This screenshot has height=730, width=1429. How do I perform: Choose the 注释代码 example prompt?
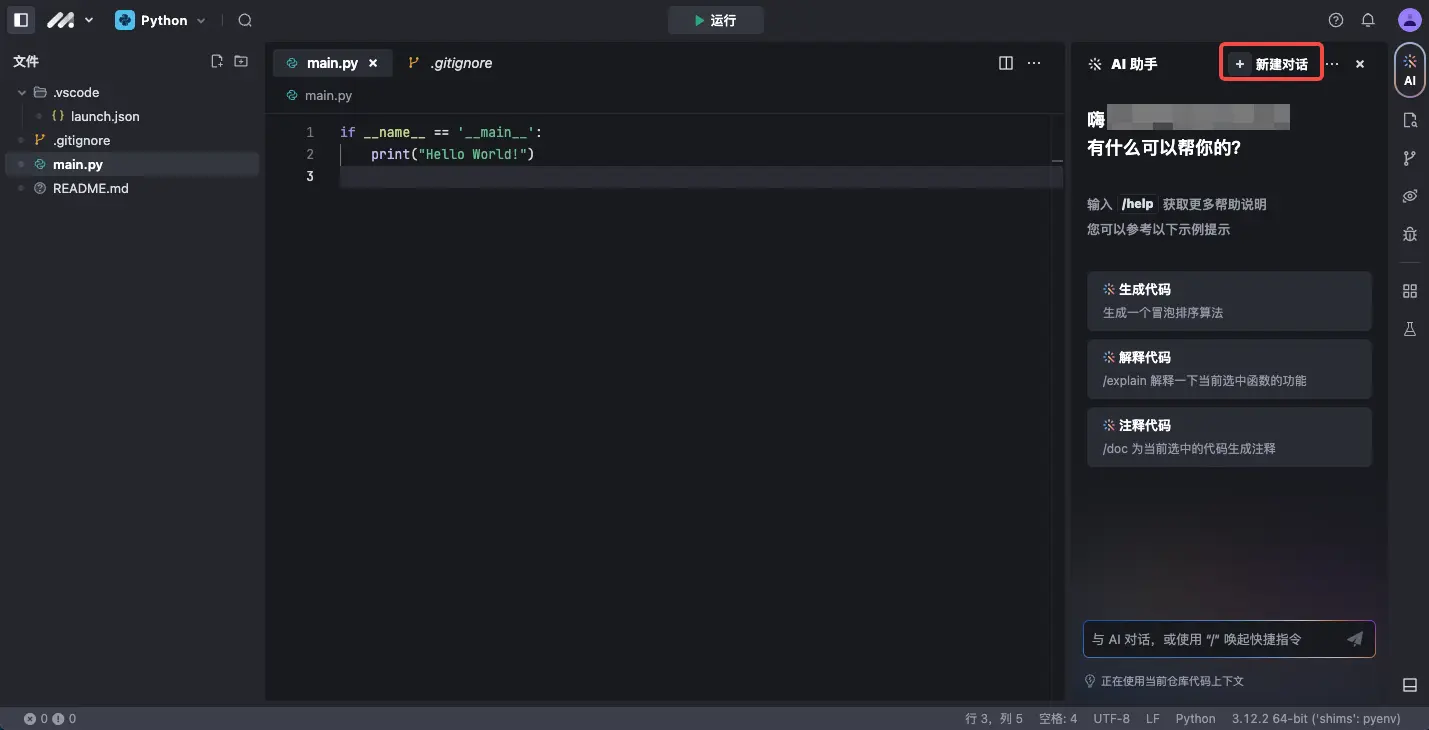pos(1229,436)
